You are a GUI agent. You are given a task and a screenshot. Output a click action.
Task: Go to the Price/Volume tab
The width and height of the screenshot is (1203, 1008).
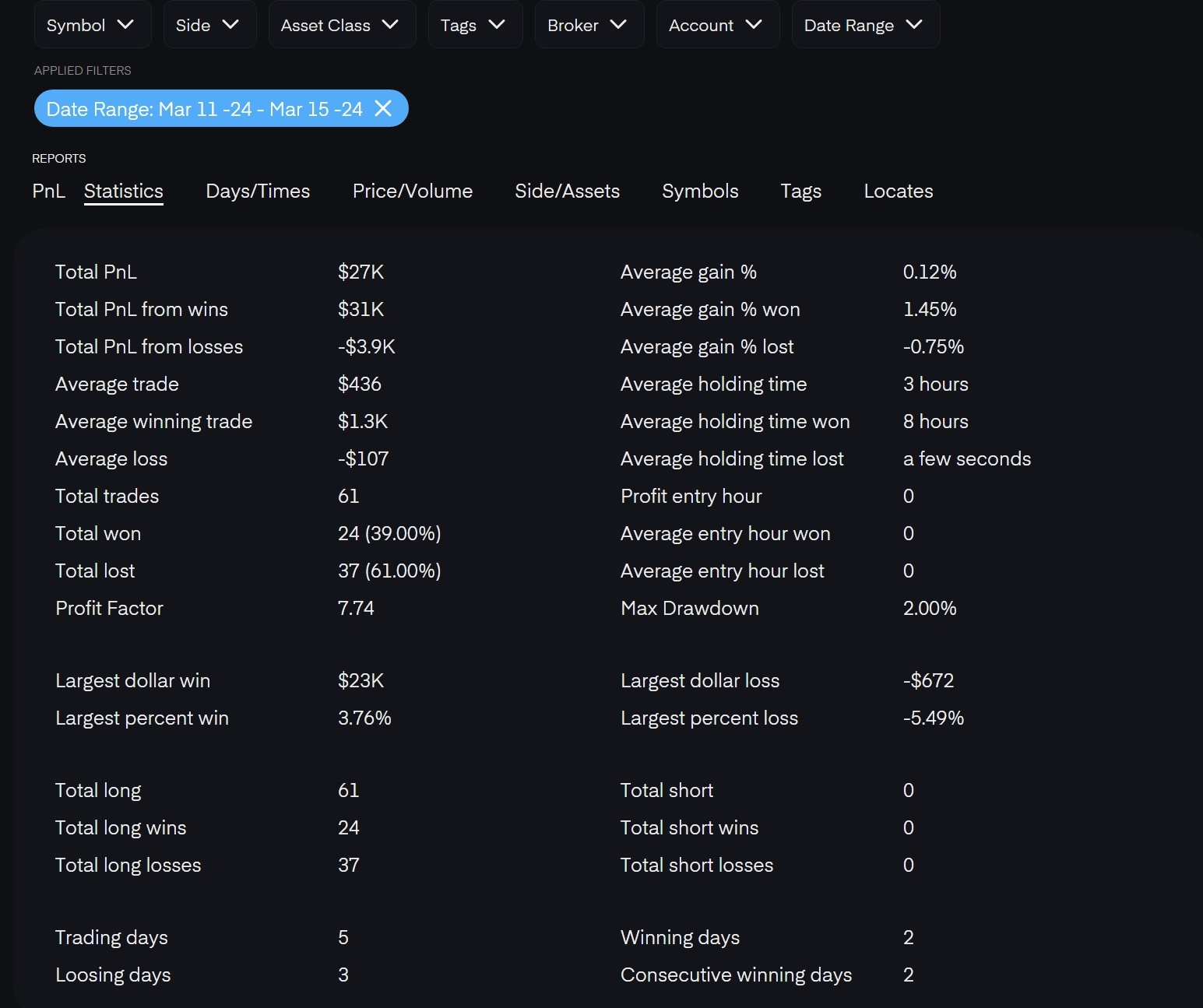pyautogui.click(x=412, y=191)
